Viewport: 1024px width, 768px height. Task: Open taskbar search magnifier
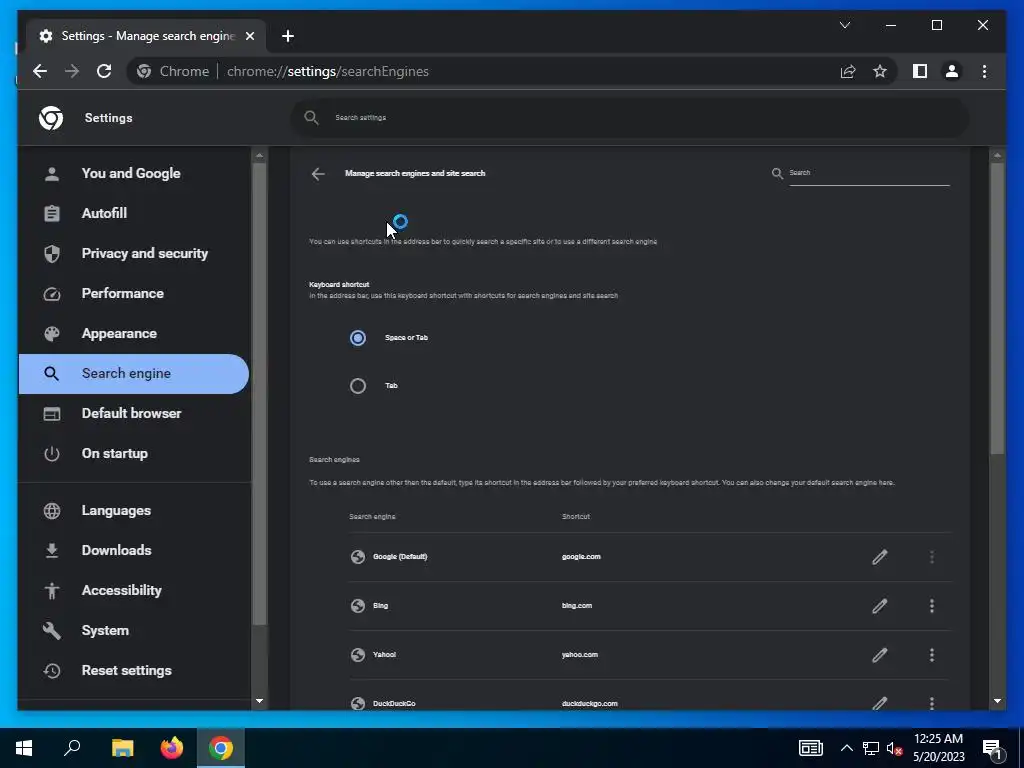(72, 748)
